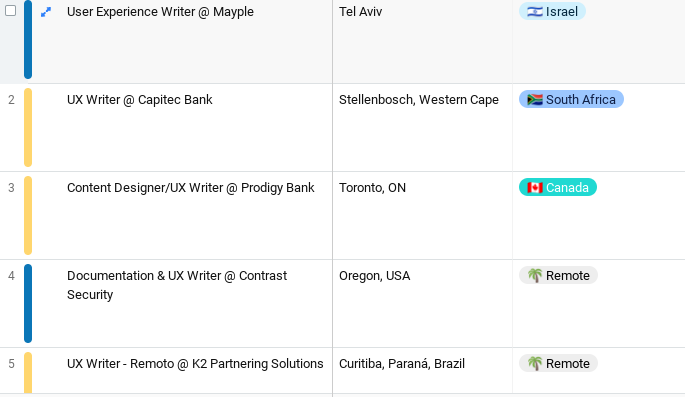Select row number 3
Image resolution: width=685 pixels, height=397 pixels.
click(x=11, y=188)
